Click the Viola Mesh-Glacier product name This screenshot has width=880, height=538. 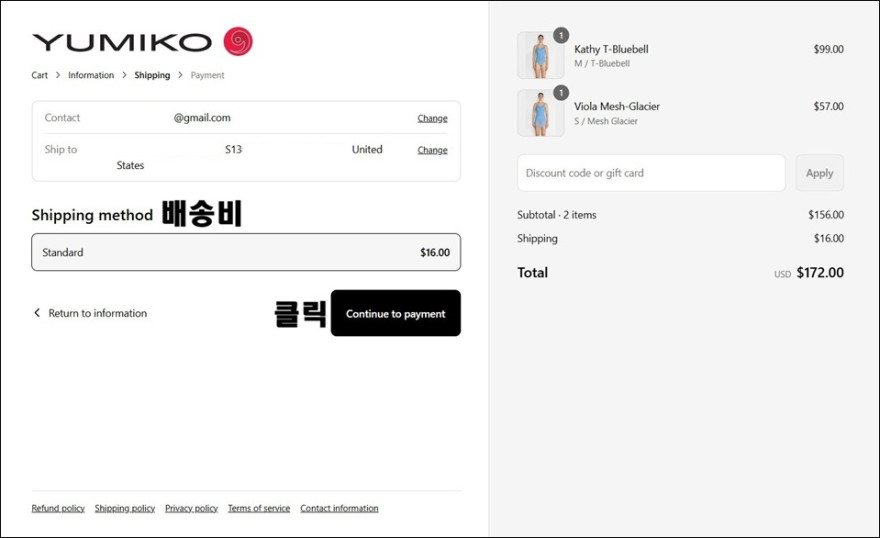617,107
